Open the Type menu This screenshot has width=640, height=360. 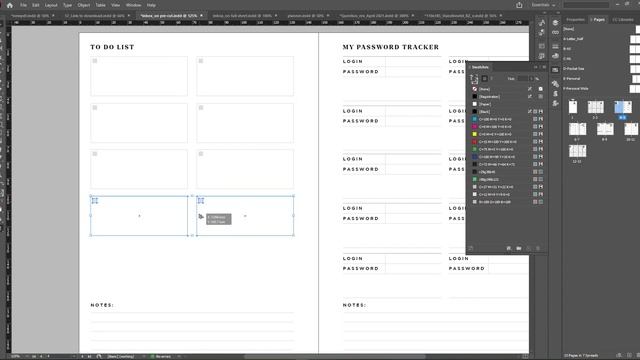point(67,5)
